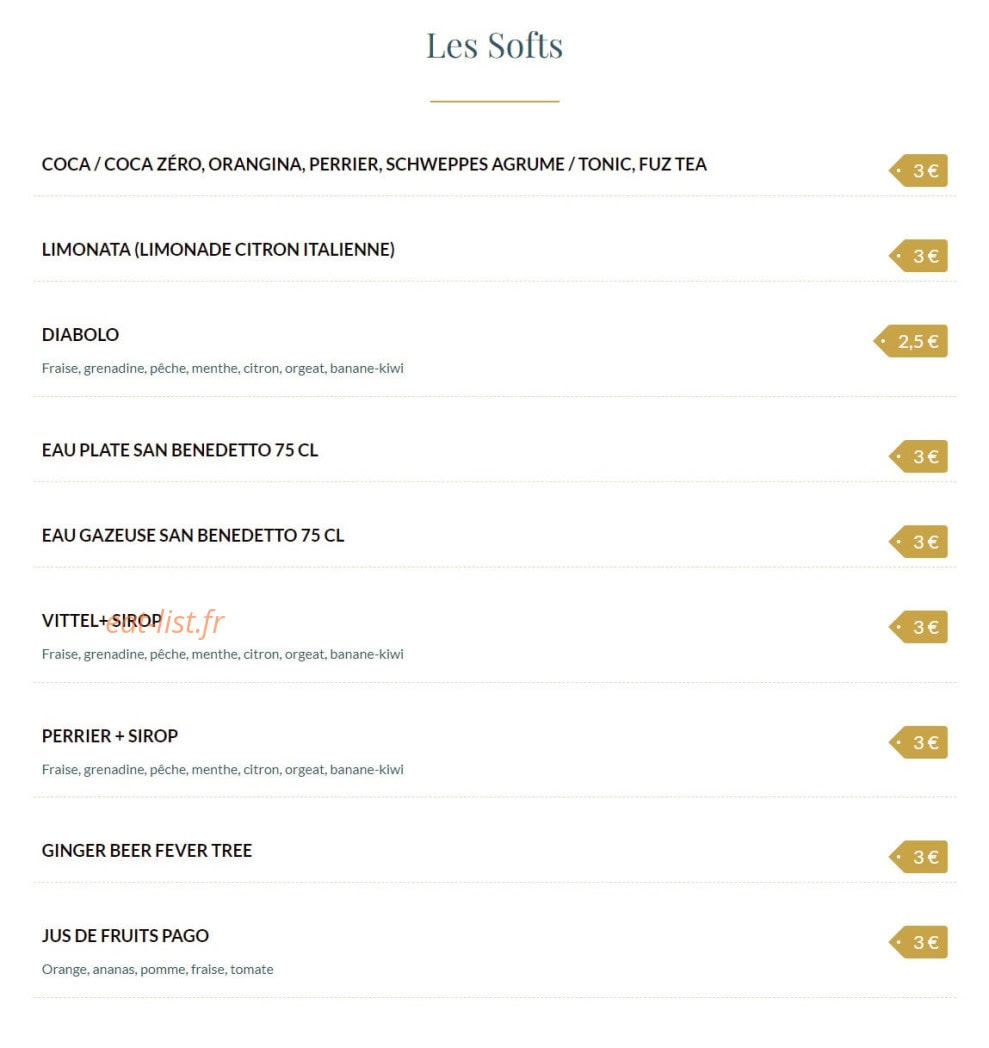Screen dimensions: 989x1048
Task: Select the Diabolo item title
Action: [80, 335]
